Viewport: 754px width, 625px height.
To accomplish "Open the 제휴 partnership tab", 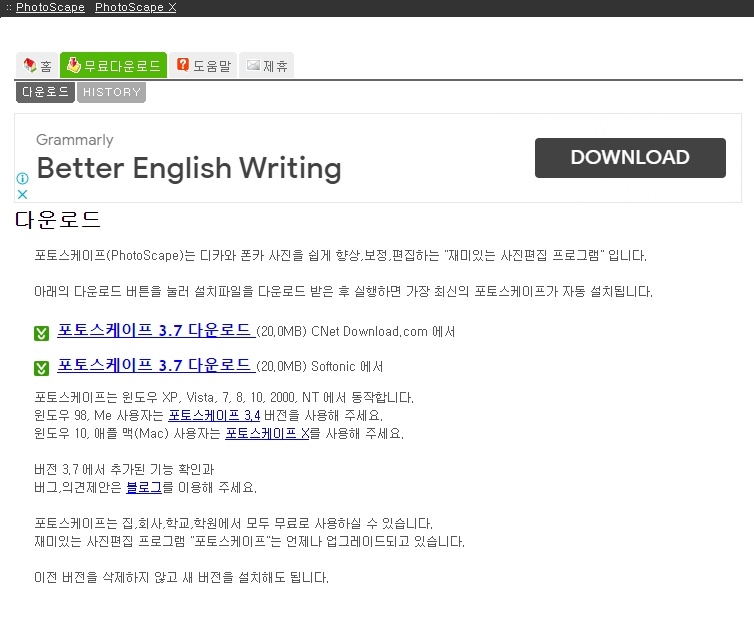I will click(266, 65).
